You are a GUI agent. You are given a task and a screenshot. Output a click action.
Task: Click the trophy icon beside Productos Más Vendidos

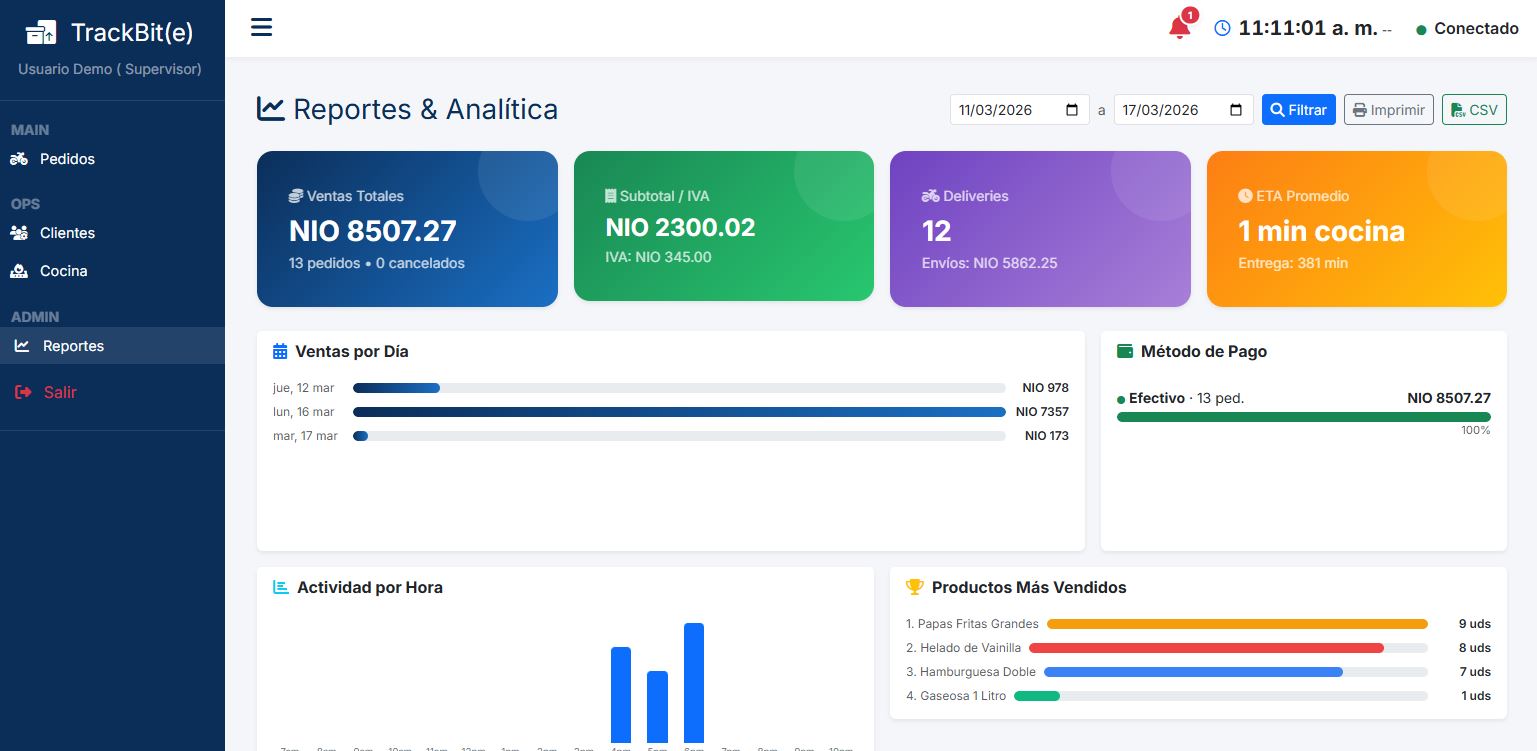point(913,588)
